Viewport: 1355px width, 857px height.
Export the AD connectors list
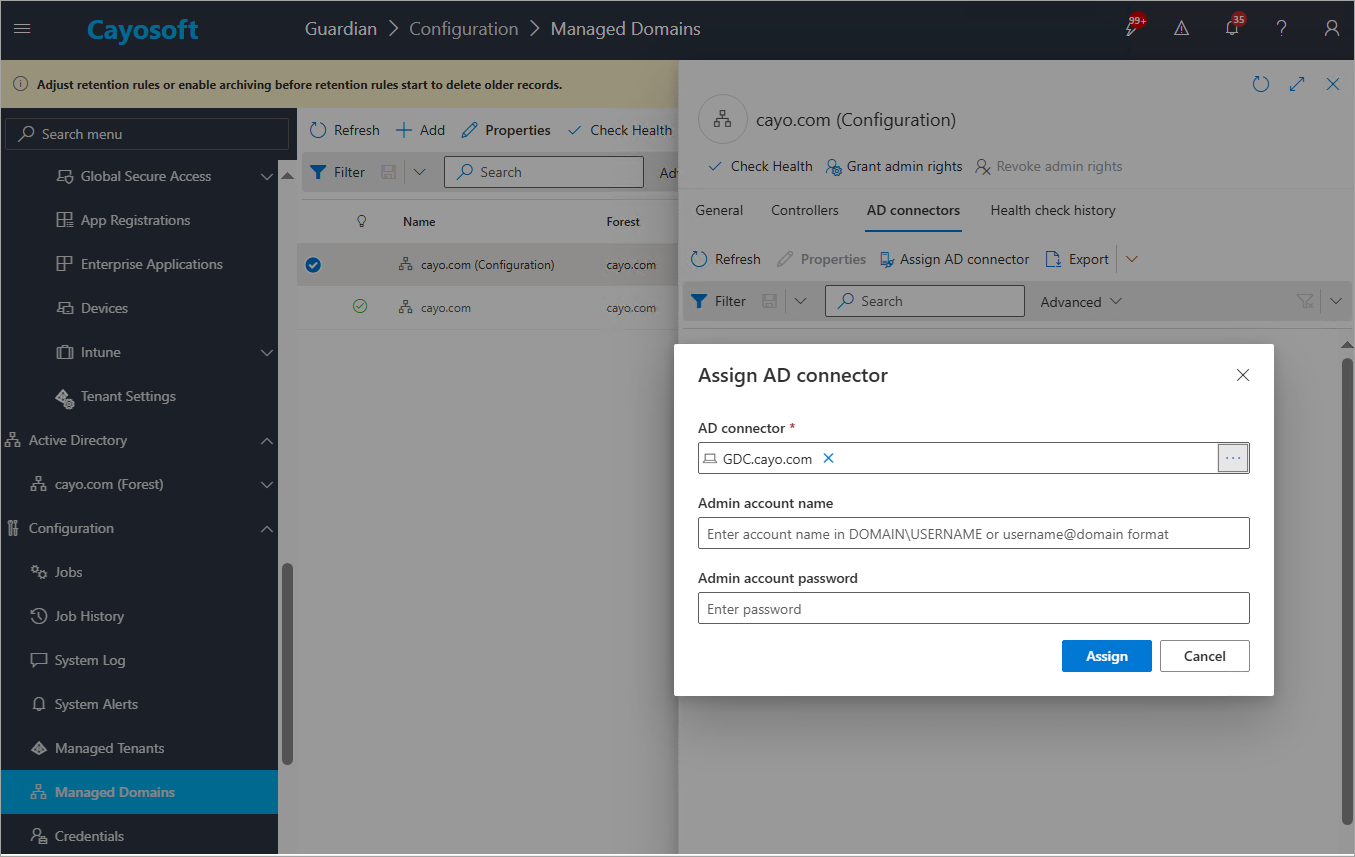(x=1077, y=259)
